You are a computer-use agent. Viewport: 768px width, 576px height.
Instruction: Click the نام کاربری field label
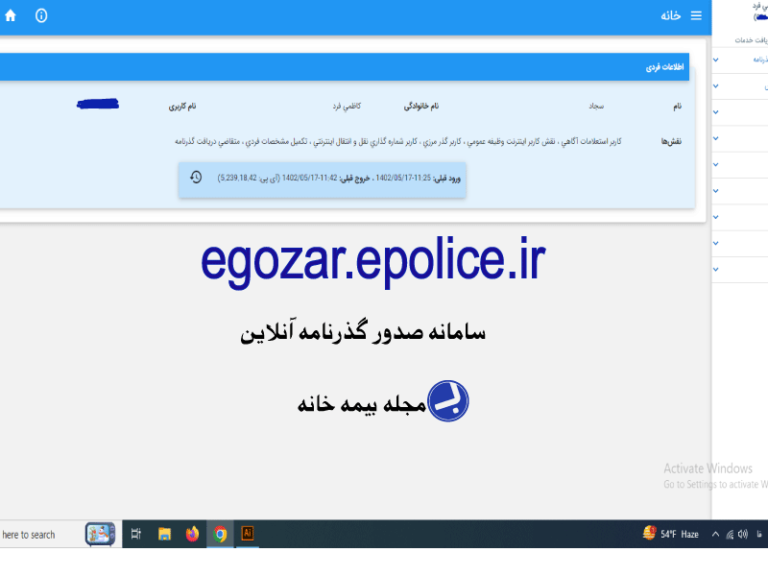(182, 106)
